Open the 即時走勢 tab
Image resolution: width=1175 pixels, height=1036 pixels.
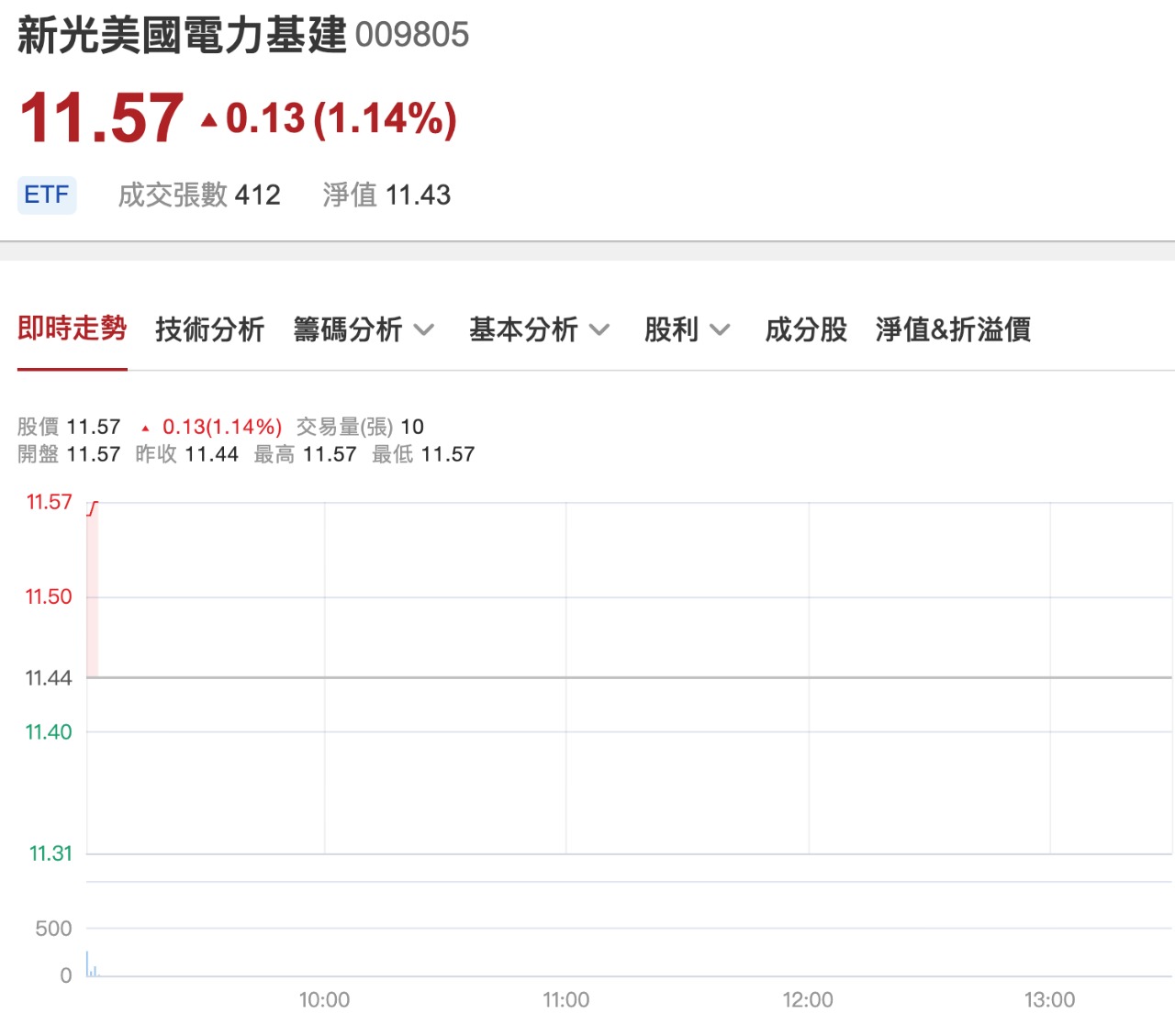click(72, 329)
